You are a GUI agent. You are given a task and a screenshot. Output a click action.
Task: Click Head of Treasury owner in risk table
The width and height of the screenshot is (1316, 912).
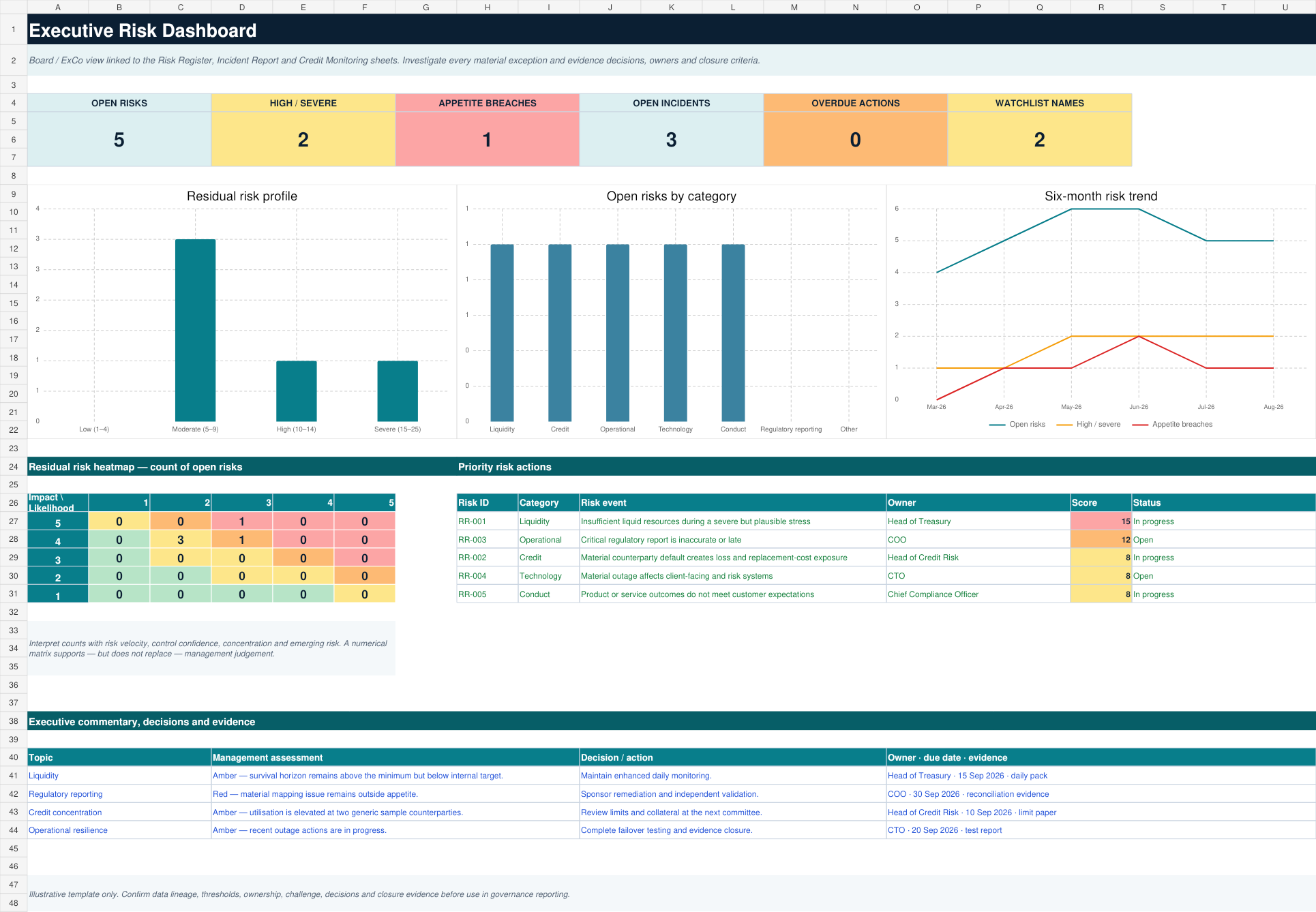tap(978, 521)
